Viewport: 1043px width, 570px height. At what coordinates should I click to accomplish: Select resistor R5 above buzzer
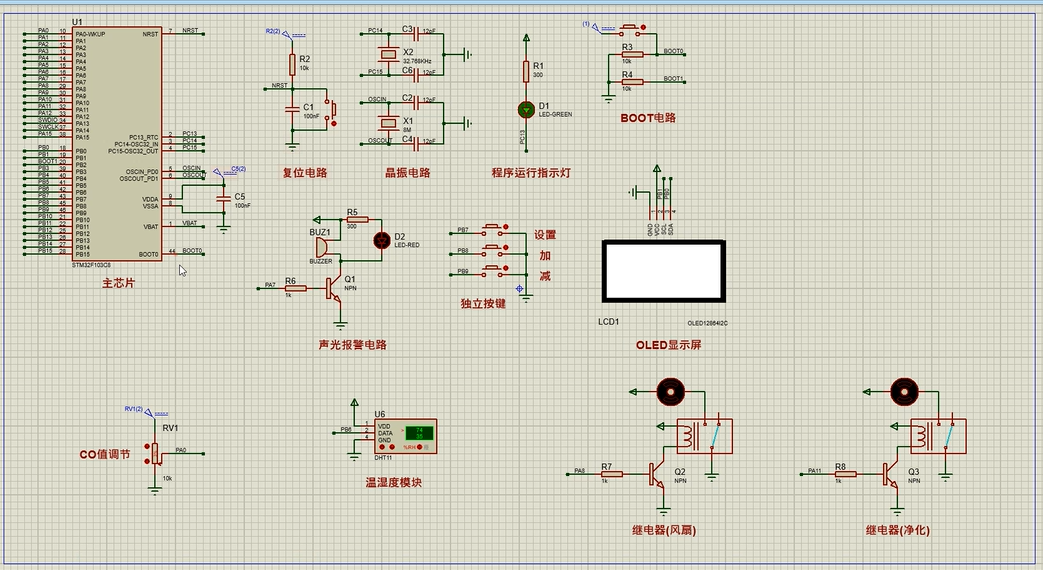point(357,219)
